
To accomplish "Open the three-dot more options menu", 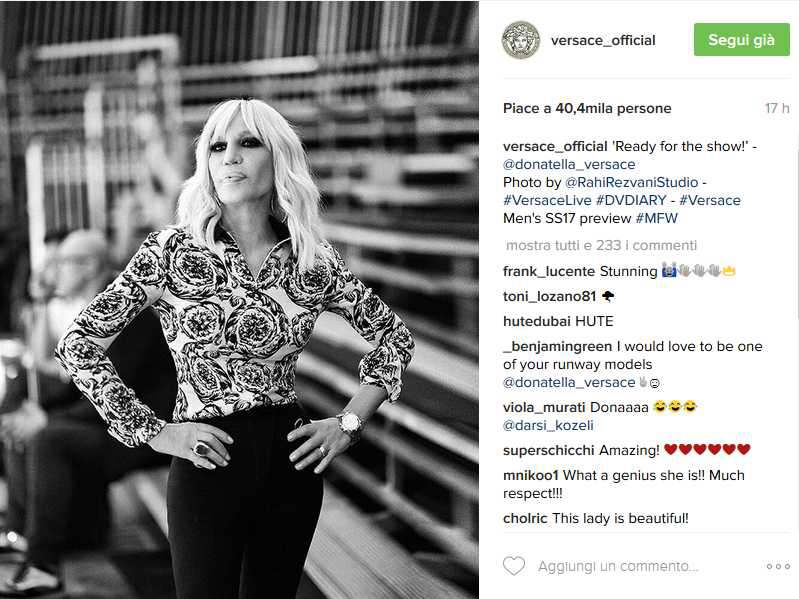I will tap(778, 566).
